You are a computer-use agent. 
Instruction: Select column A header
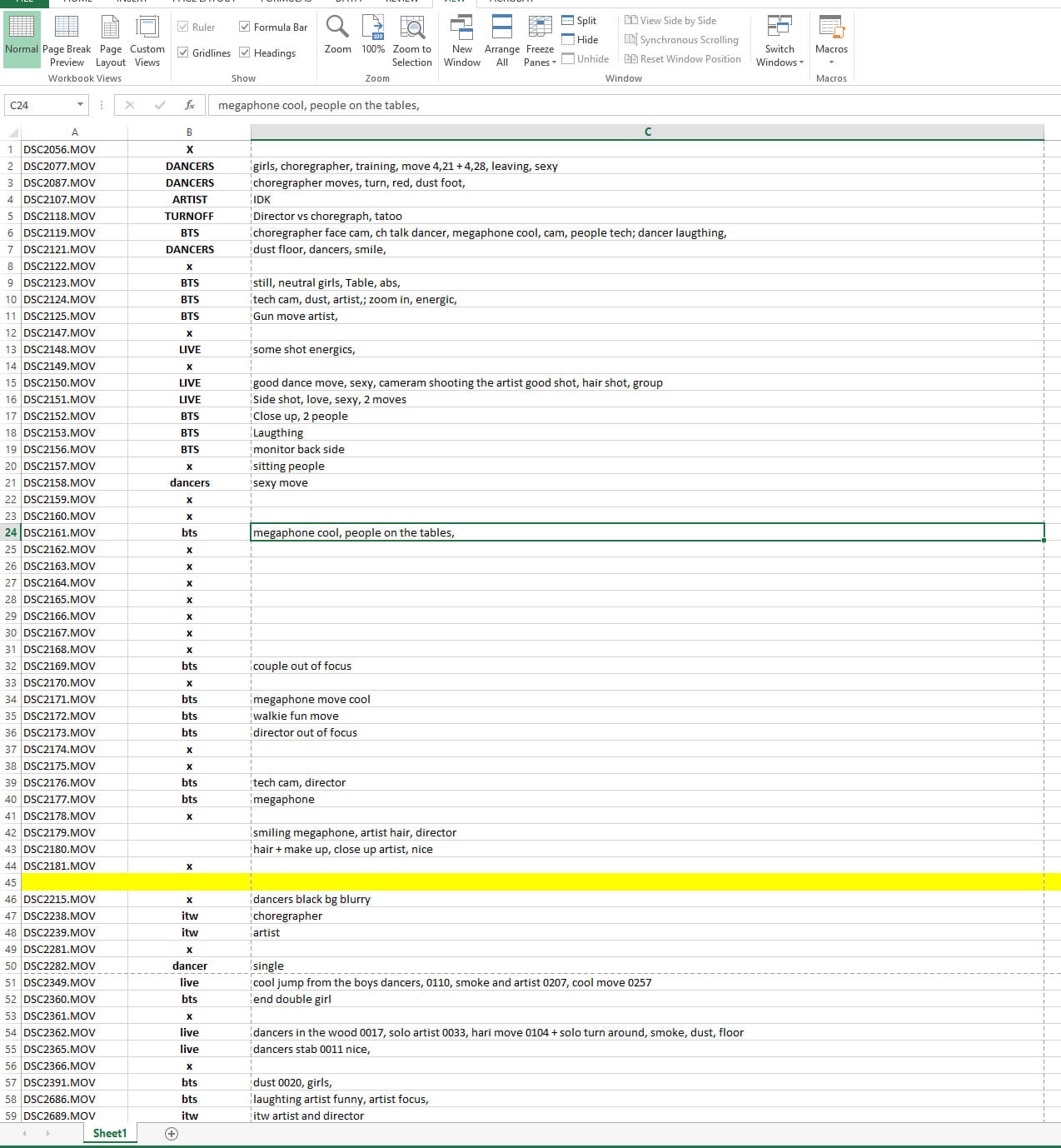pyautogui.click(x=74, y=132)
